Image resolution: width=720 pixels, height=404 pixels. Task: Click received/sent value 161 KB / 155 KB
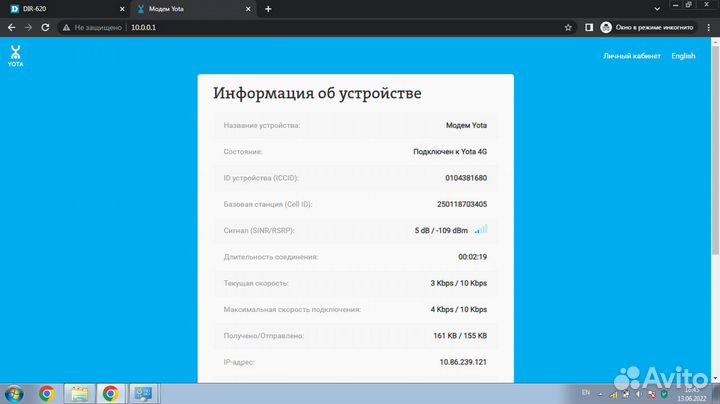pos(460,336)
